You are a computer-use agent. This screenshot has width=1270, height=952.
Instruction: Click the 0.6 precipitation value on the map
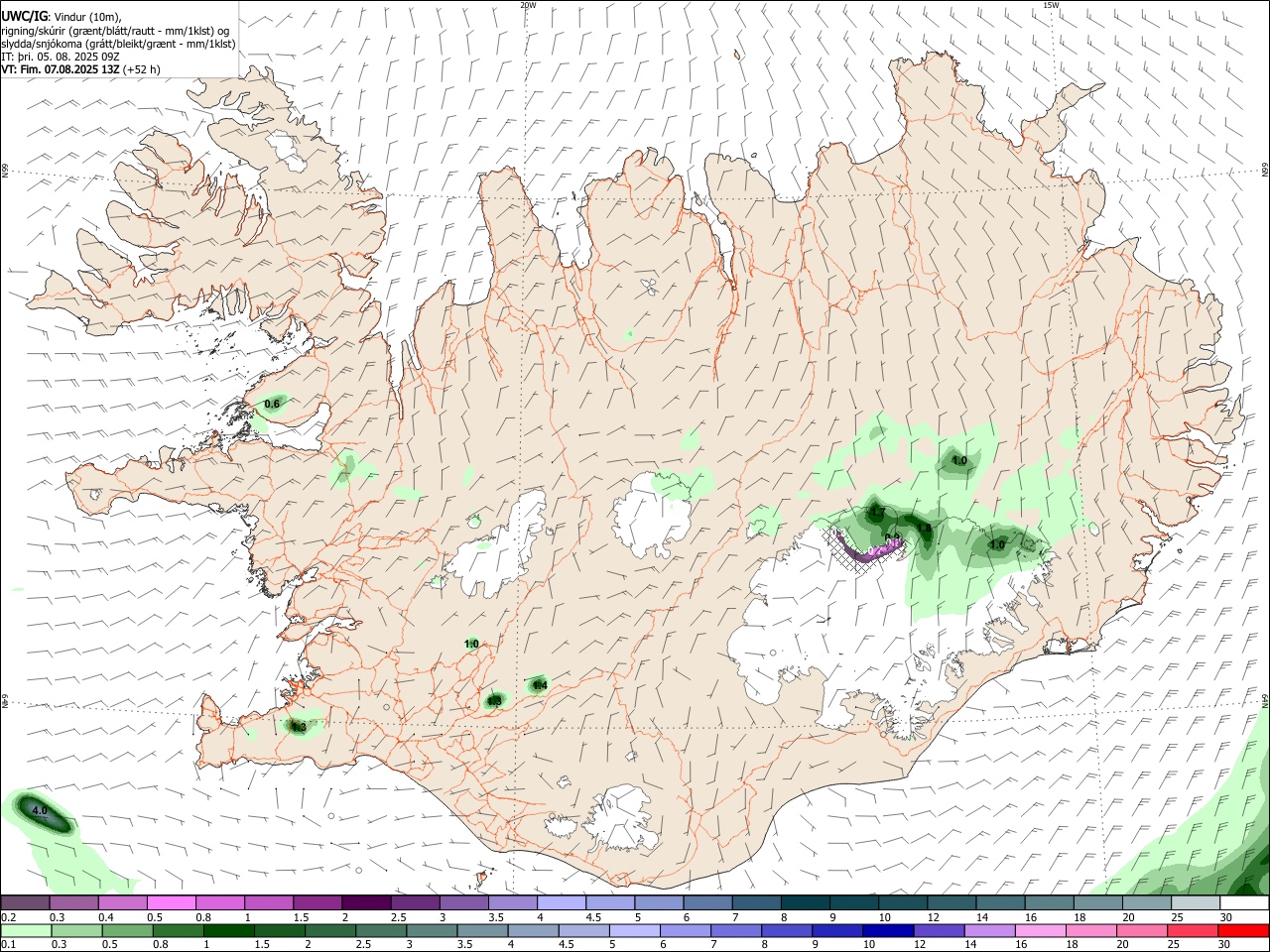tap(272, 404)
